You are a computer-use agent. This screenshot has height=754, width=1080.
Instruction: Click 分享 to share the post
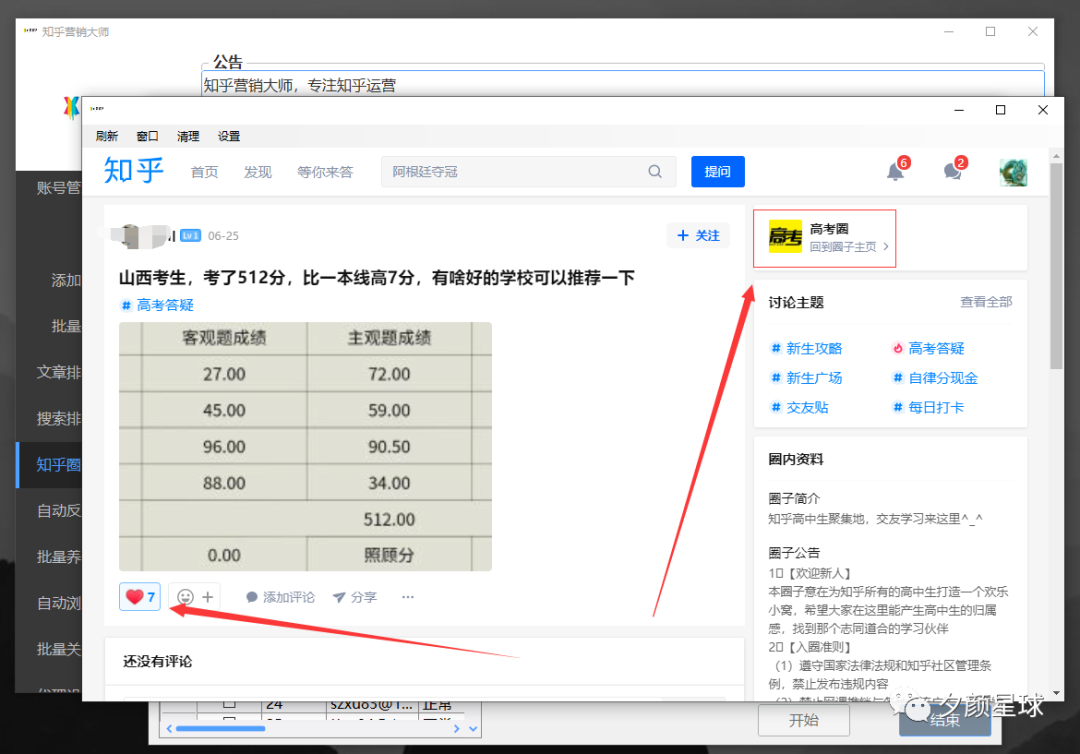pos(355,597)
